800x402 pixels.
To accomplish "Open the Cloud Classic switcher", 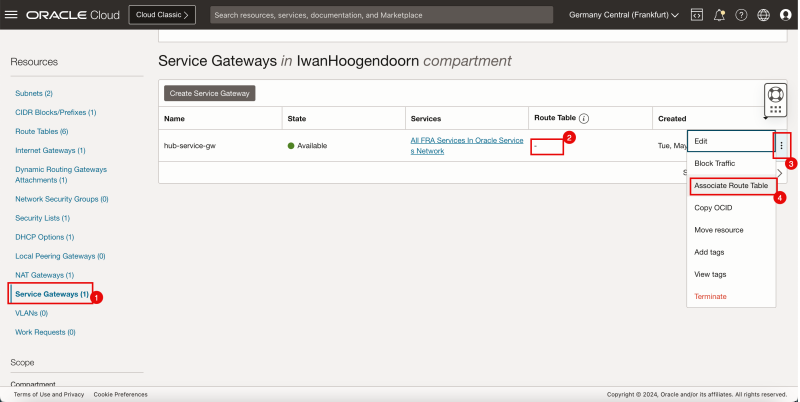I will (165, 15).
